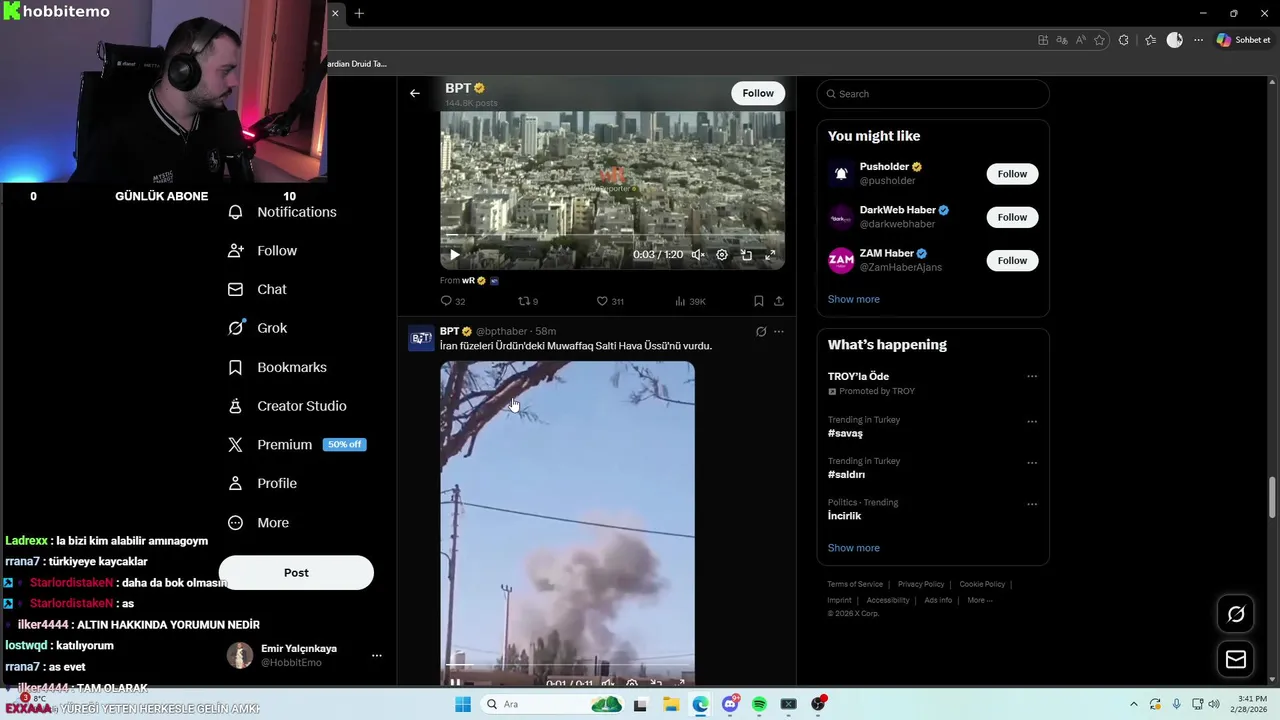
Task: Like the tweet with 311 likes
Action: pyautogui.click(x=610, y=301)
